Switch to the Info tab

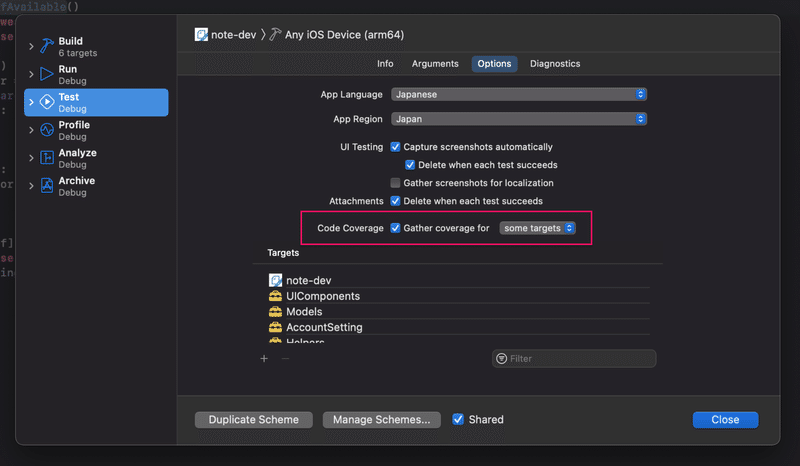tap(385, 64)
